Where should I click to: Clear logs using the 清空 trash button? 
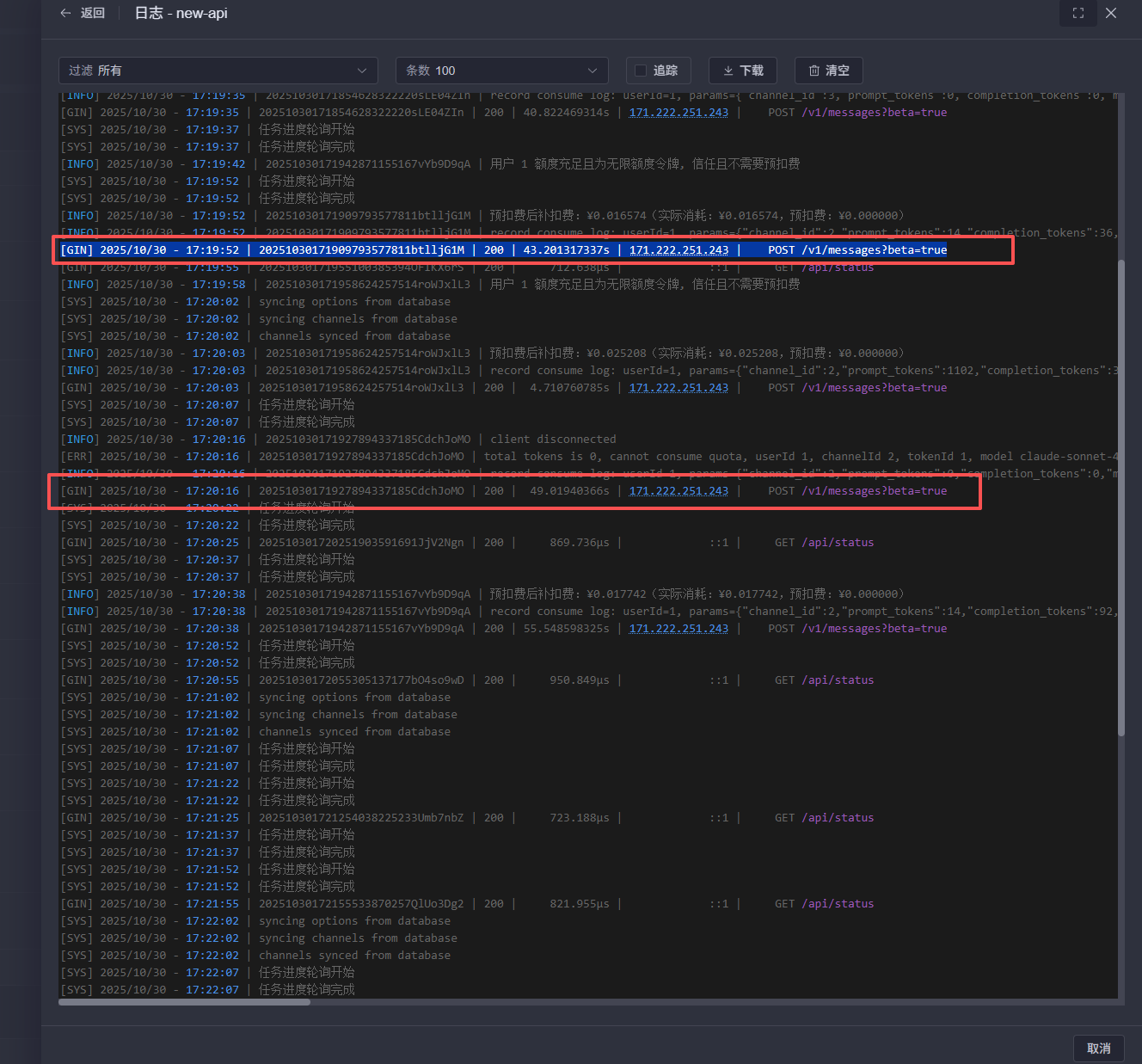[x=829, y=71]
